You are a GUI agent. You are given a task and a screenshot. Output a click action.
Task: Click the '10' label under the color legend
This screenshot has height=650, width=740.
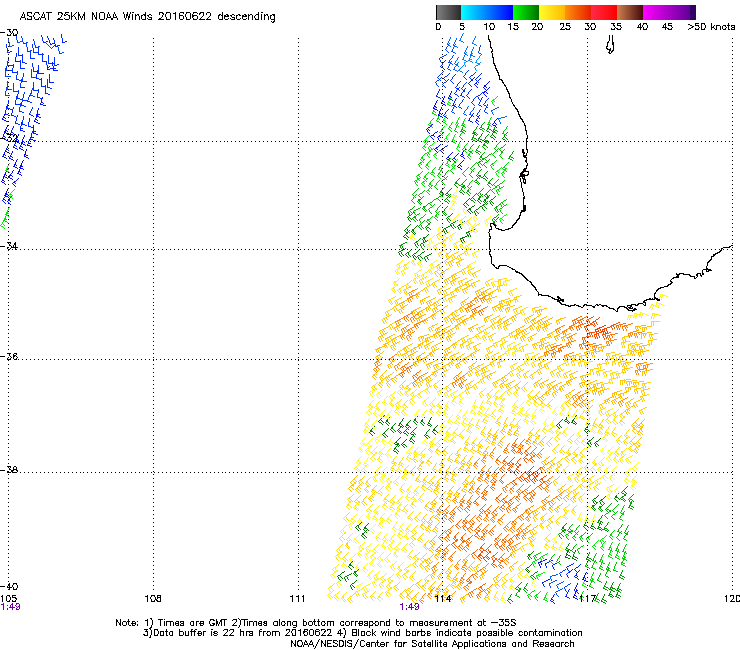pyautogui.click(x=489, y=27)
